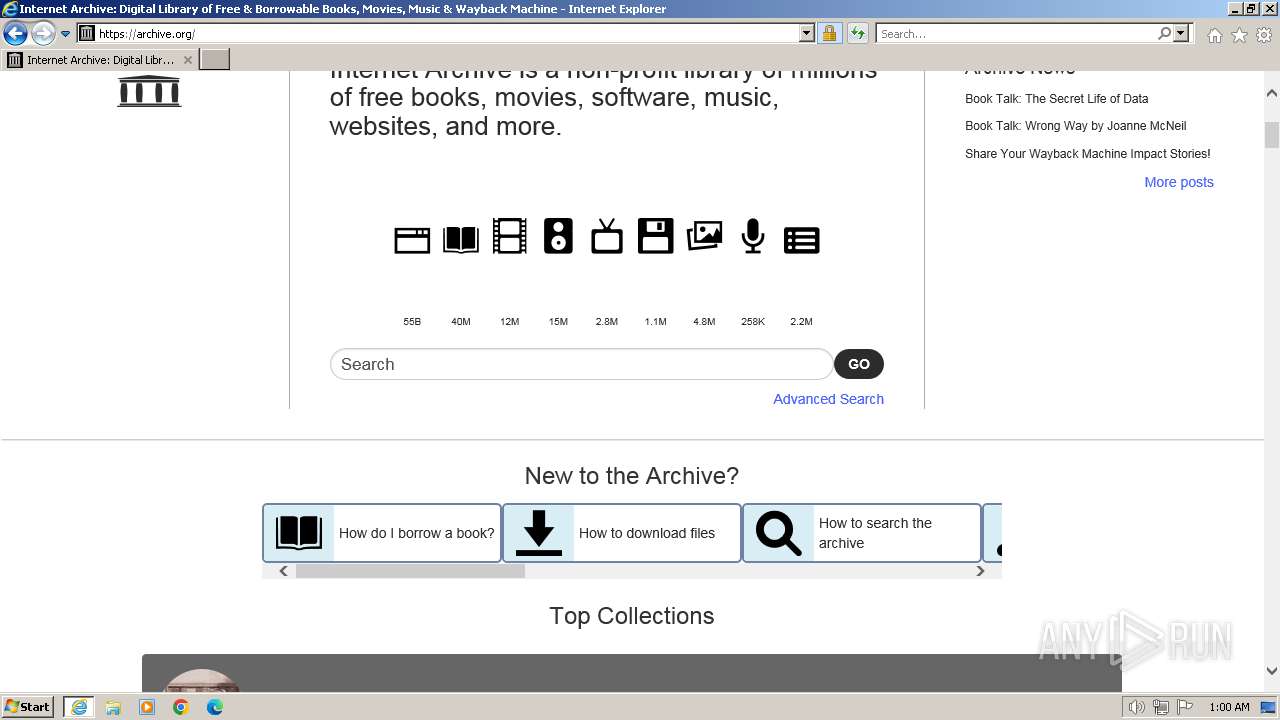Open a new blank tab

(215, 60)
